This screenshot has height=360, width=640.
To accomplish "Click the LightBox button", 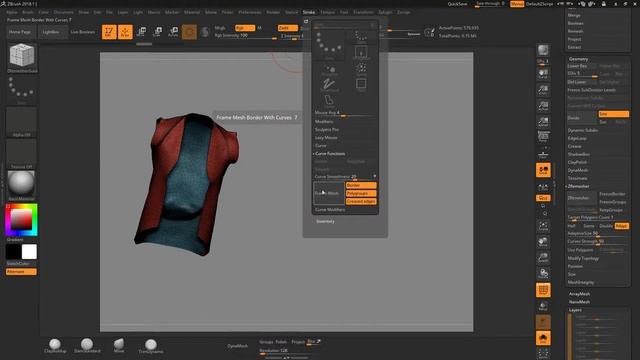I will (x=51, y=32).
